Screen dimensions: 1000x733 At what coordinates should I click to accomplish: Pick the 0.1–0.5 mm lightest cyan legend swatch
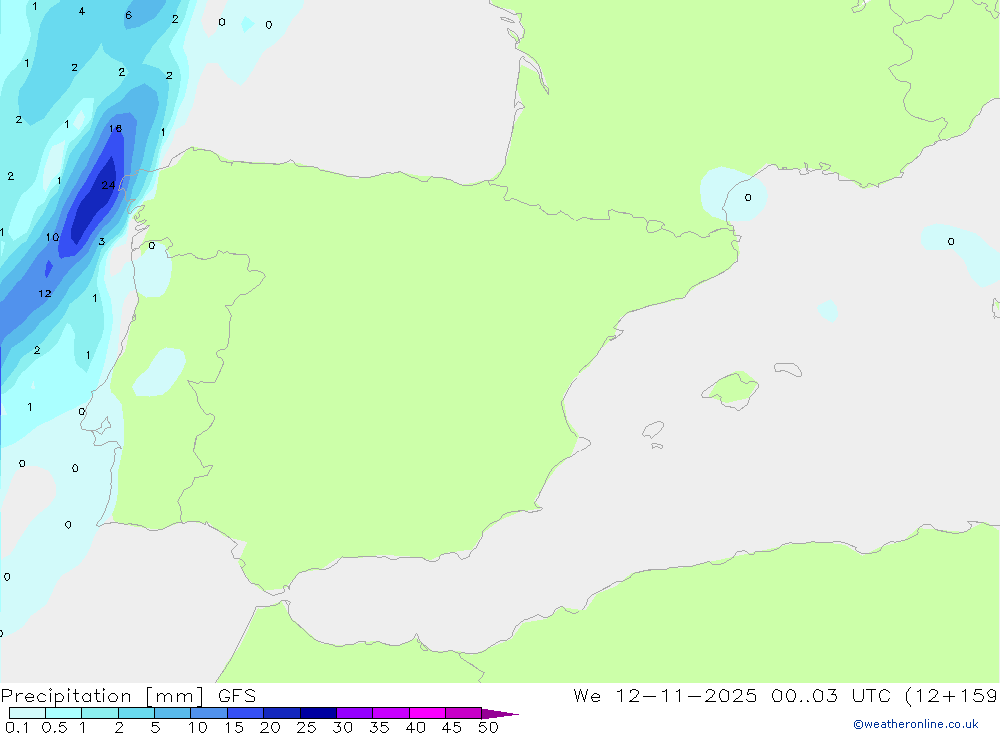click(x=27, y=713)
